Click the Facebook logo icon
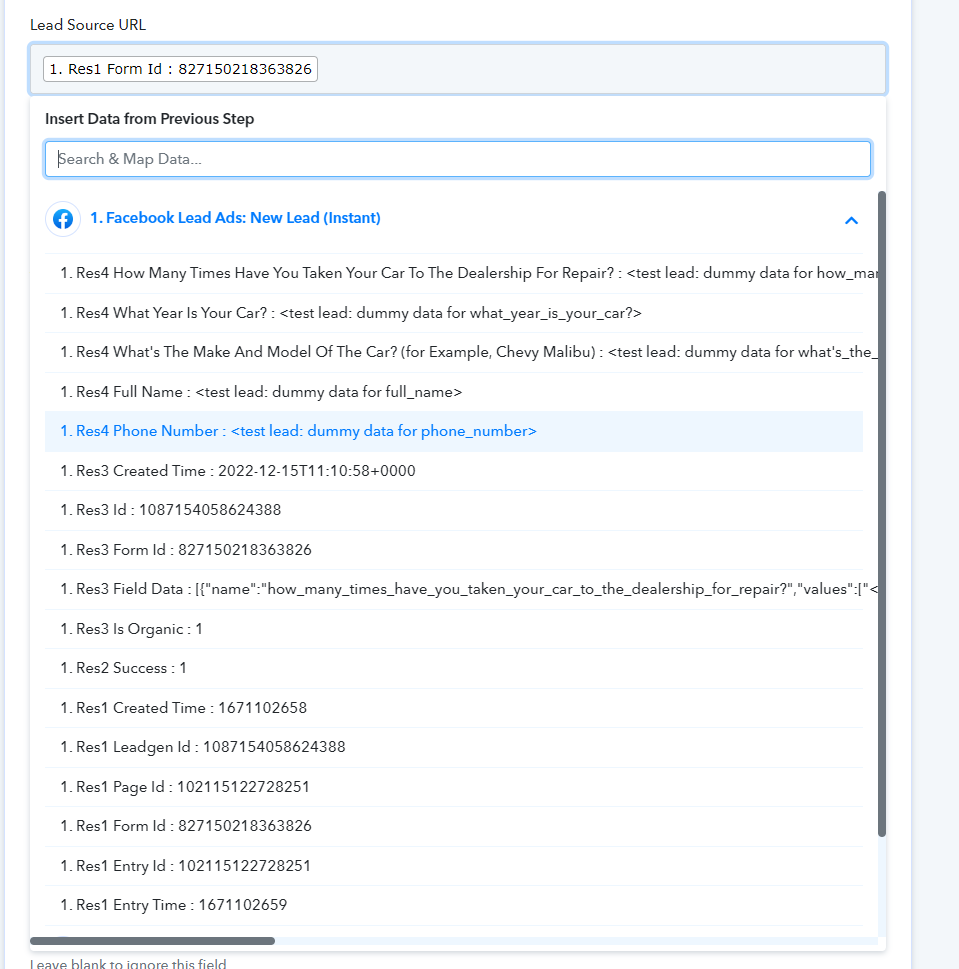The image size is (959, 969). coord(63,219)
